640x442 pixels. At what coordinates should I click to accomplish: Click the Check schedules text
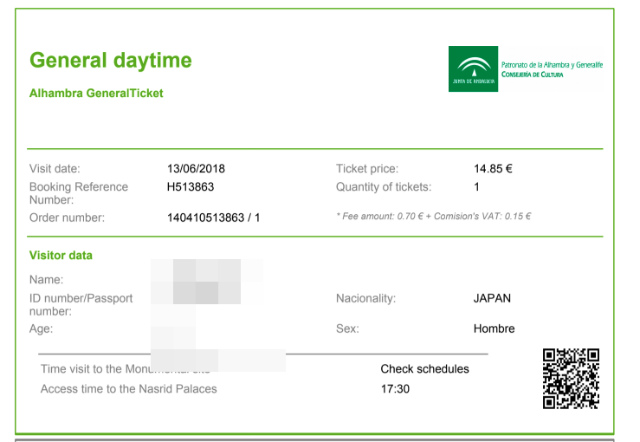click(425, 369)
